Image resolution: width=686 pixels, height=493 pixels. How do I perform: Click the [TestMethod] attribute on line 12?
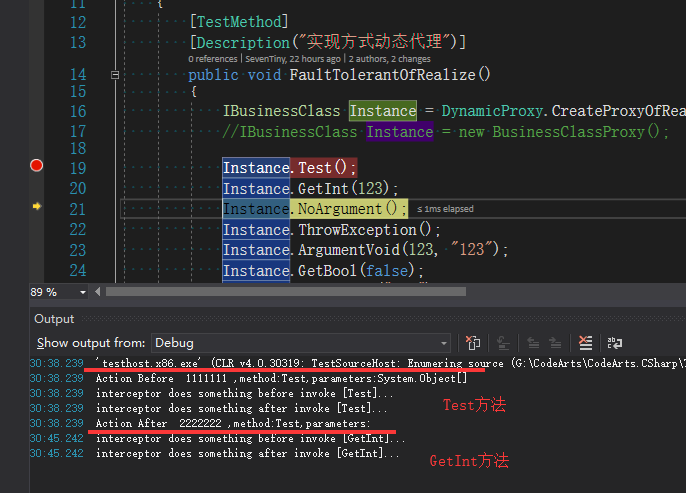(239, 22)
